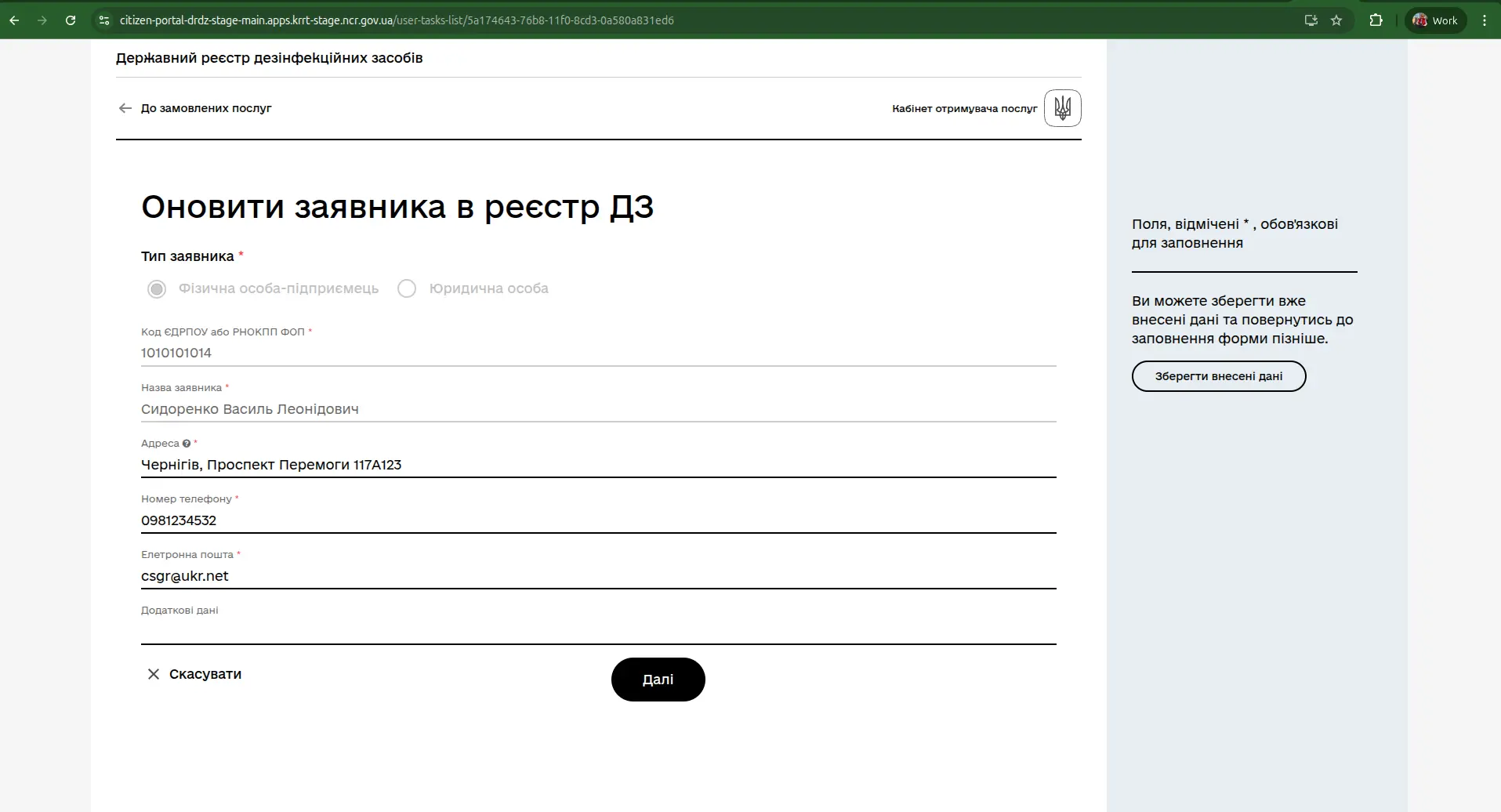The image size is (1501, 812).
Task: Bookmark the page with the star icon
Action: click(x=1337, y=20)
